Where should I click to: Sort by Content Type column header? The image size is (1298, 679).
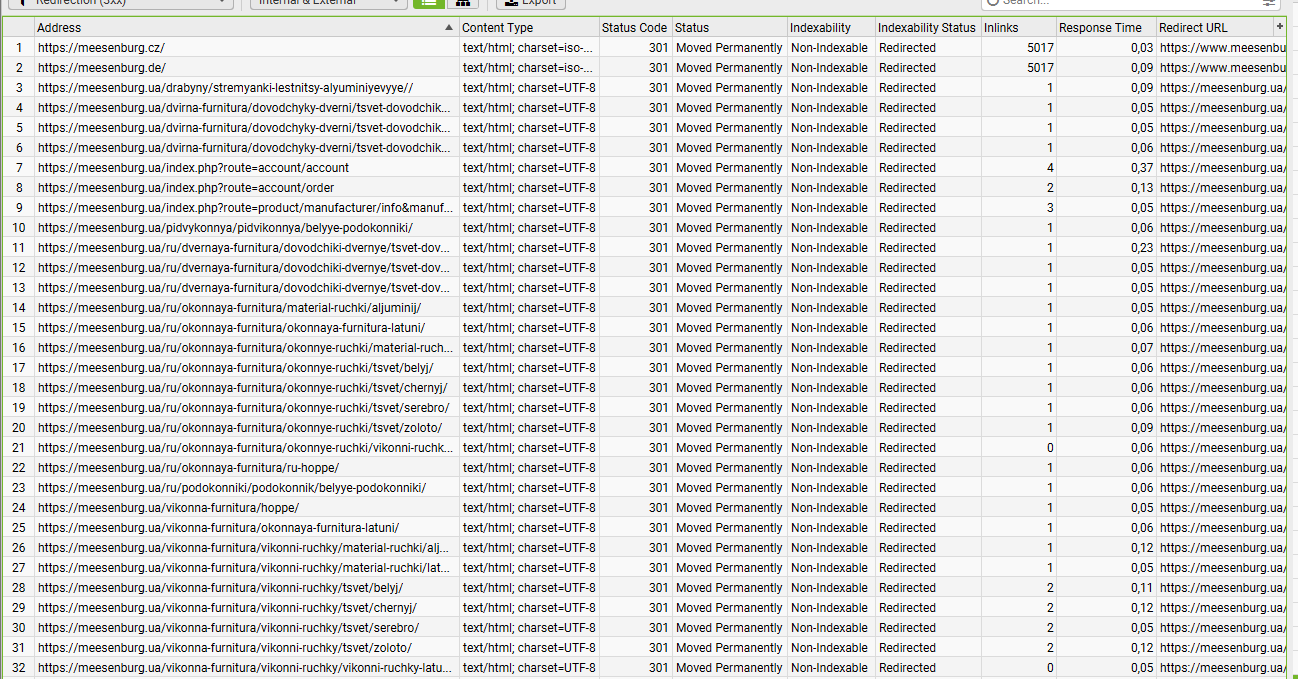coord(529,27)
